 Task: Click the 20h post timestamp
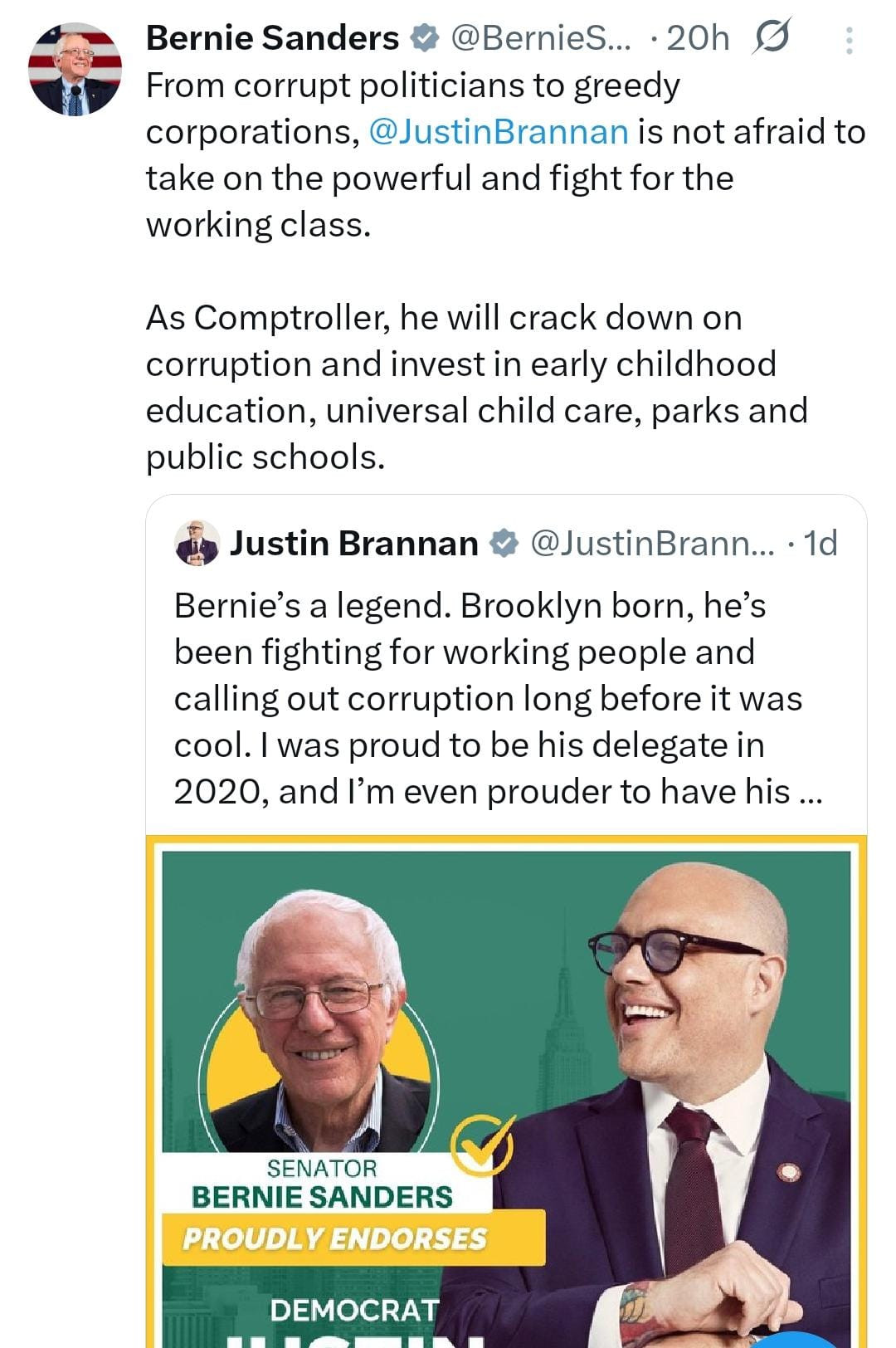698,38
